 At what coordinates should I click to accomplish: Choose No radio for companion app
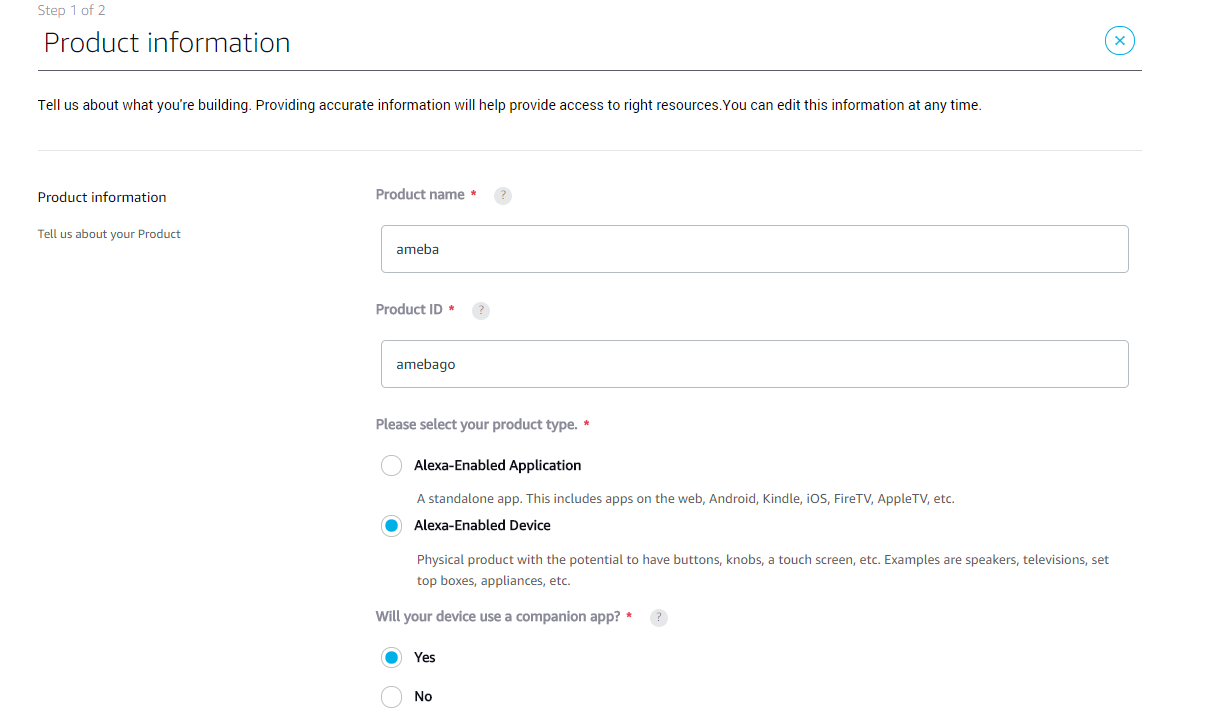391,697
